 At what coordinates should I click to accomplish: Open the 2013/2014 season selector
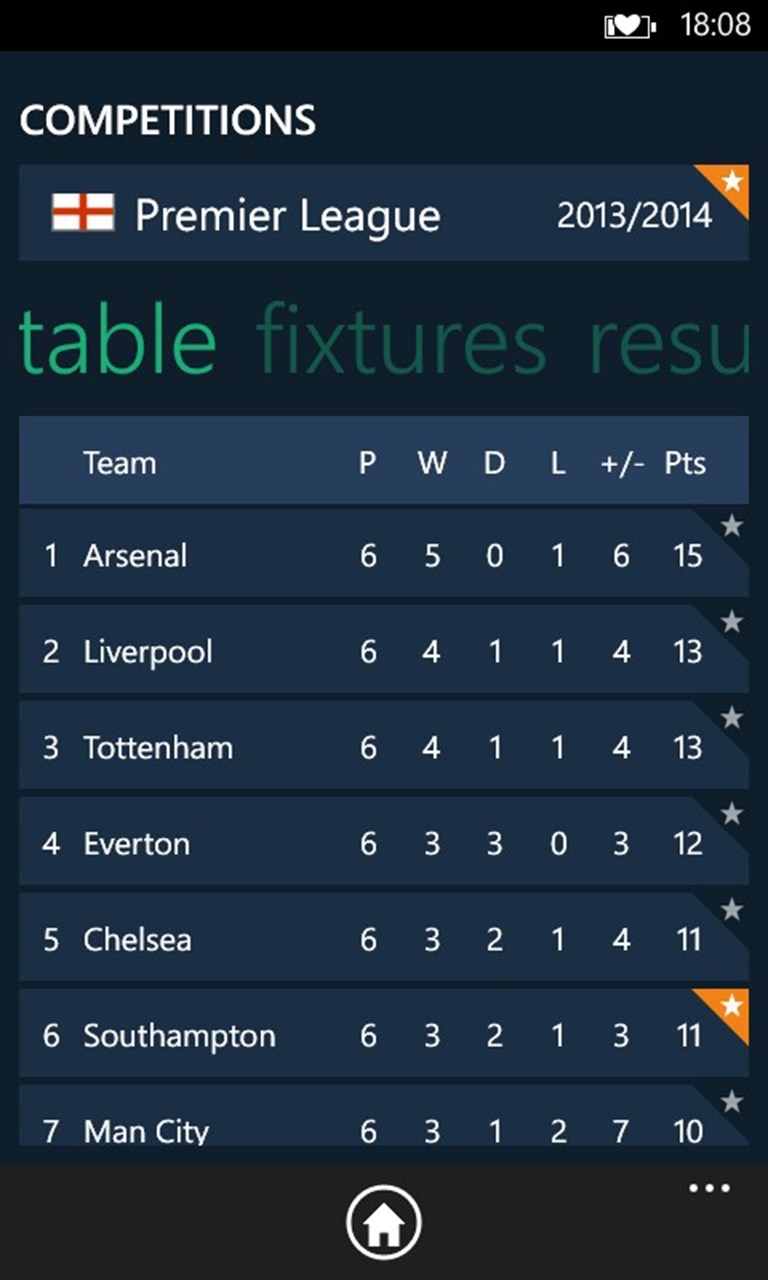[x=634, y=215]
